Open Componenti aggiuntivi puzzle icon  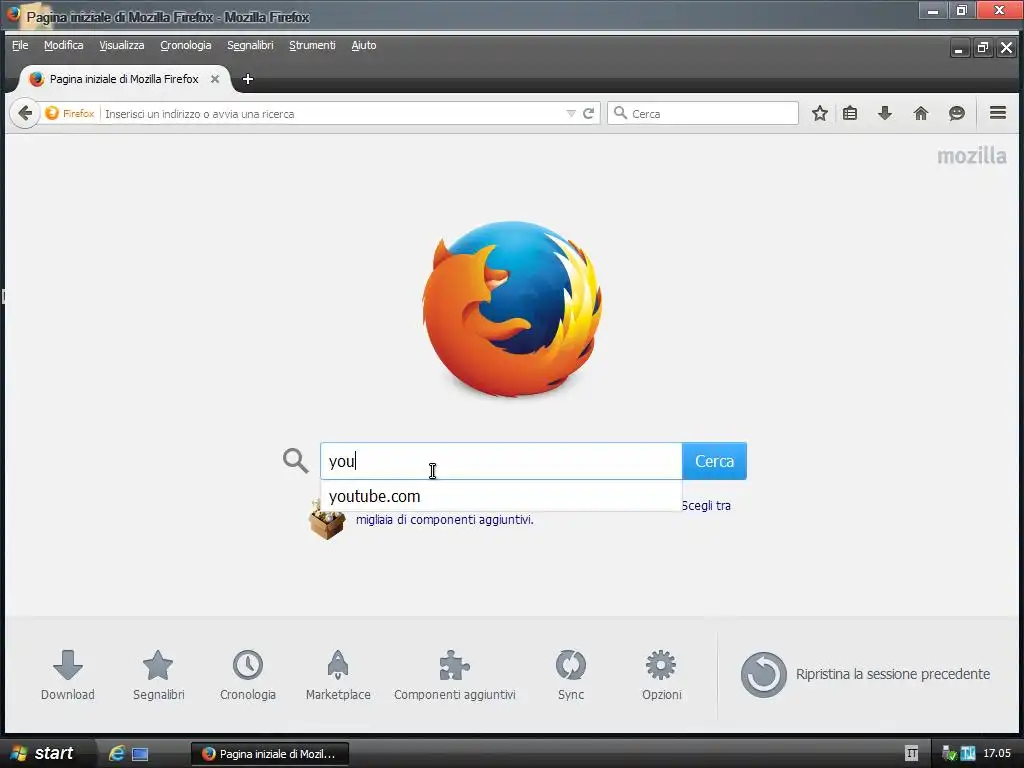tap(455, 675)
